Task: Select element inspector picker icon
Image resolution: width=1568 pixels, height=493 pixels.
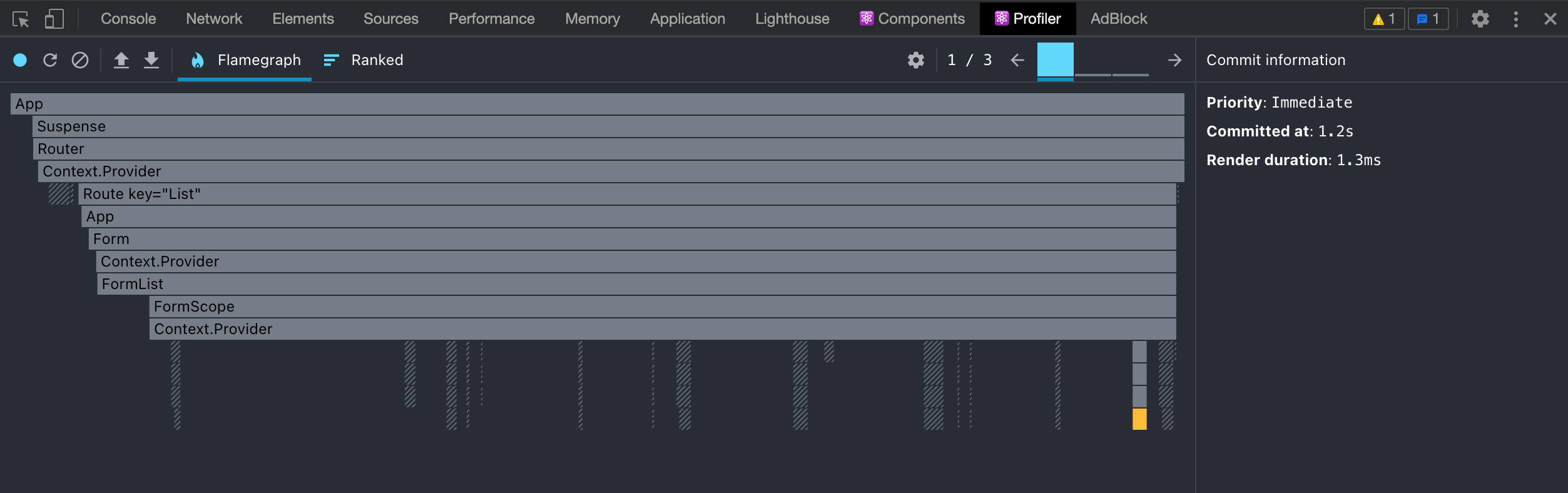Action: pyautogui.click(x=21, y=19)
